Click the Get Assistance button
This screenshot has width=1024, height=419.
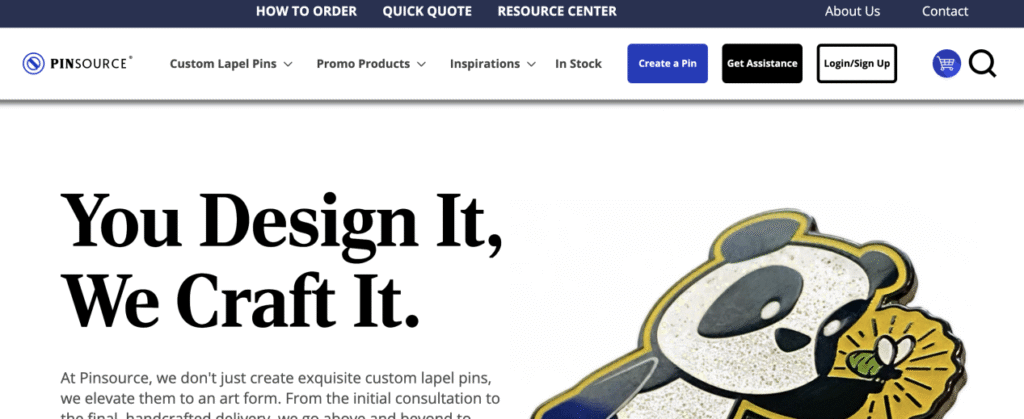[x=762, y=63]
